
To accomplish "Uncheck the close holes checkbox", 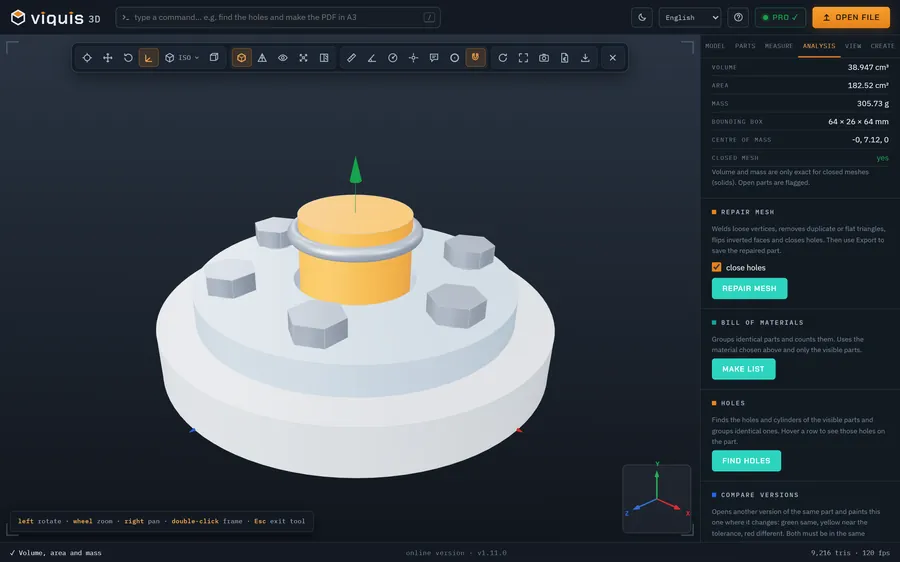I will [716, 267].
